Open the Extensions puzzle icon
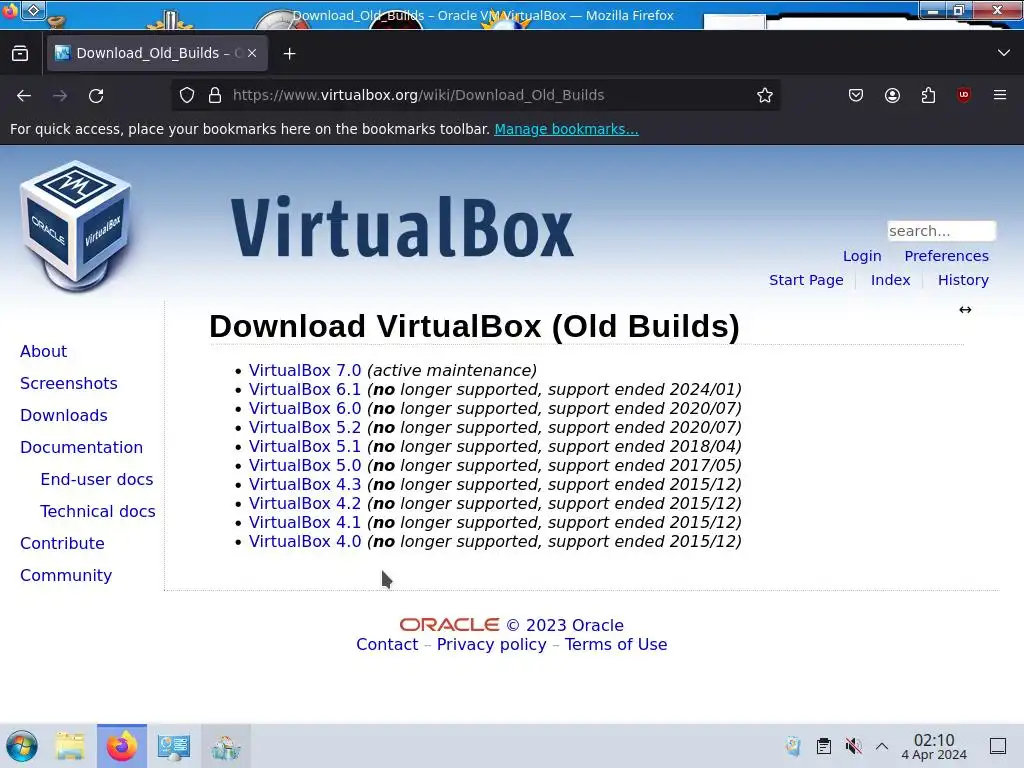Viewport: 1024px width, 768px height. pos(928,95)
